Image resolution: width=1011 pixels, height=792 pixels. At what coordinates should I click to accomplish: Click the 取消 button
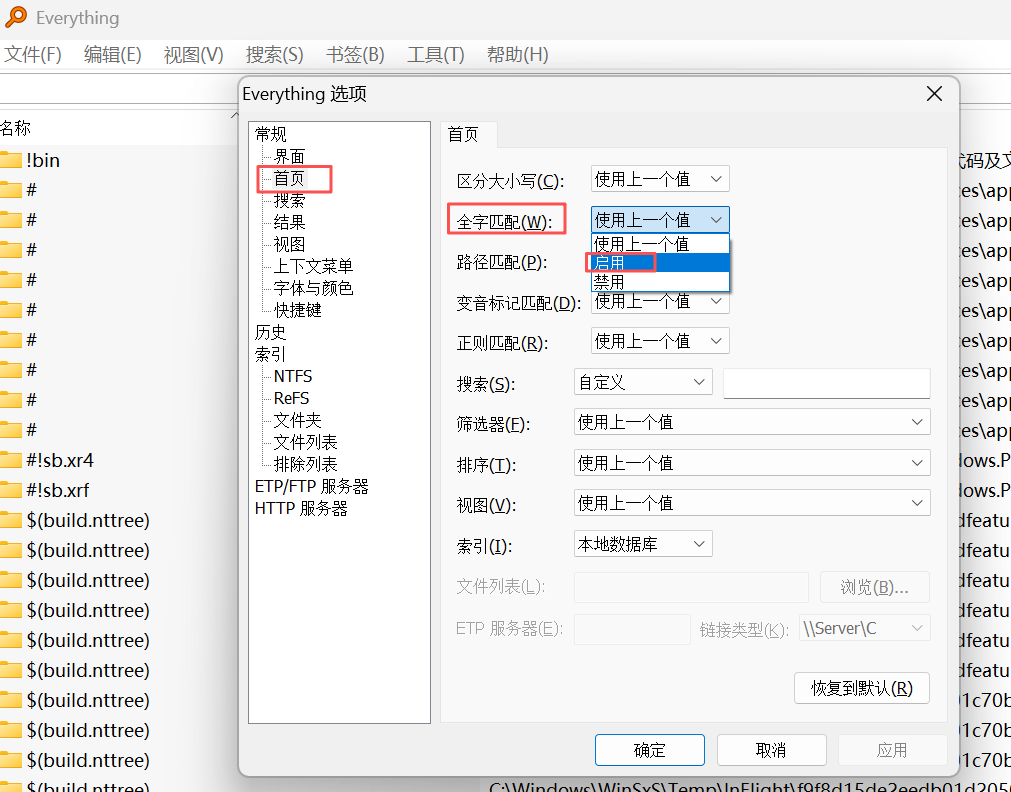771,750
